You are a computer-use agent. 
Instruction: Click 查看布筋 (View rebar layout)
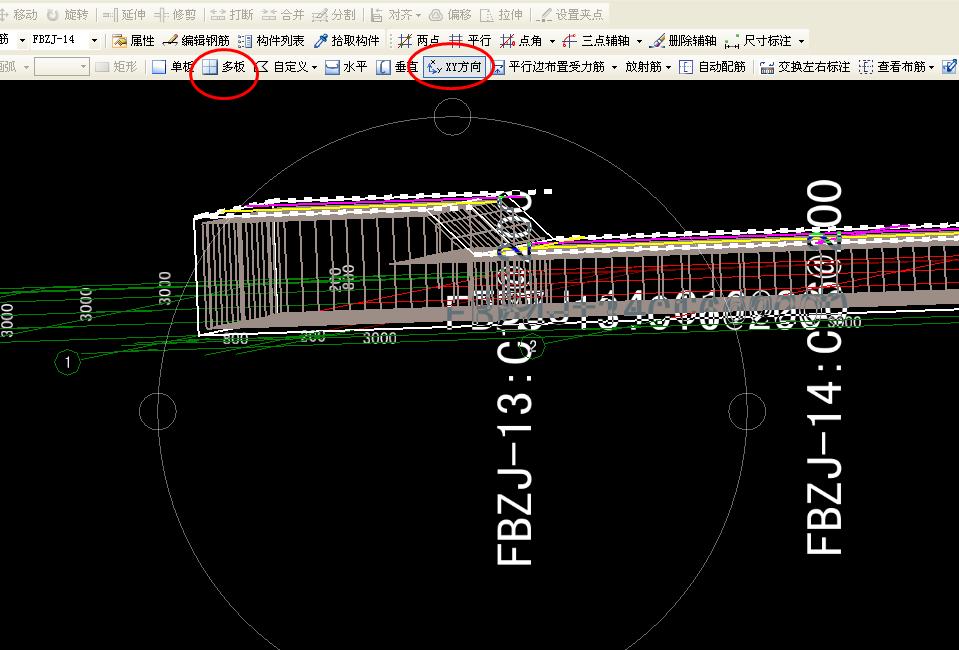tap(892, 67)
